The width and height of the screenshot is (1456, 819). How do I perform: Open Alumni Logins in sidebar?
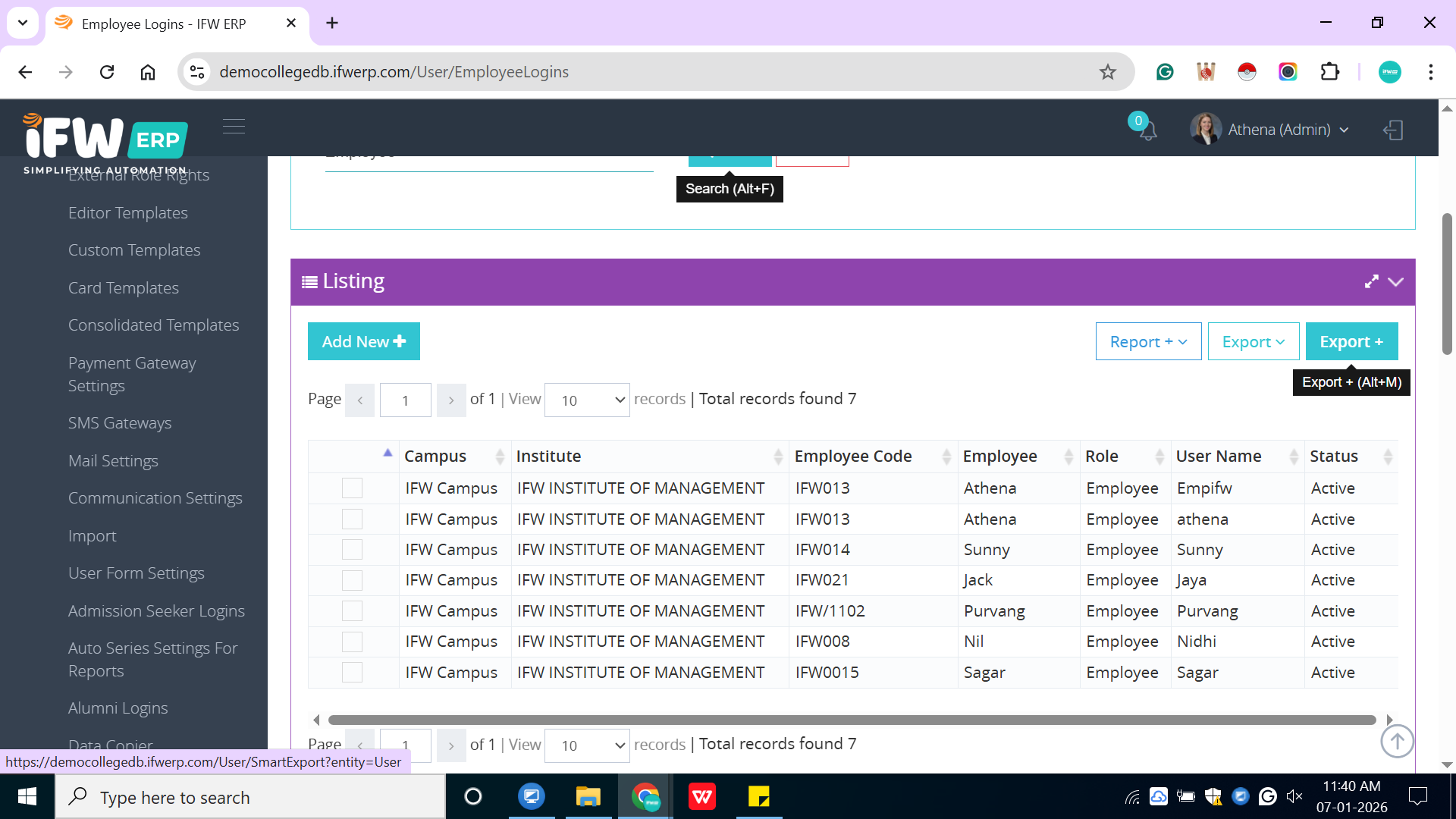coord(118,708)
